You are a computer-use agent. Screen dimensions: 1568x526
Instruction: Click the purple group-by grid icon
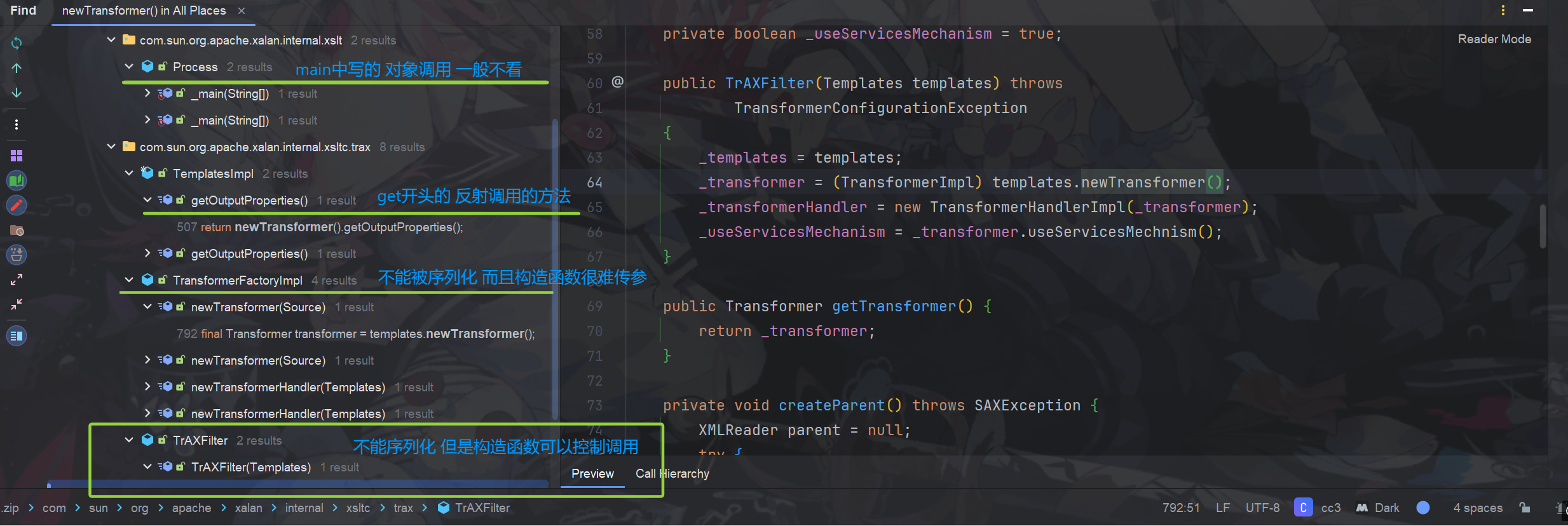(17, 156)
